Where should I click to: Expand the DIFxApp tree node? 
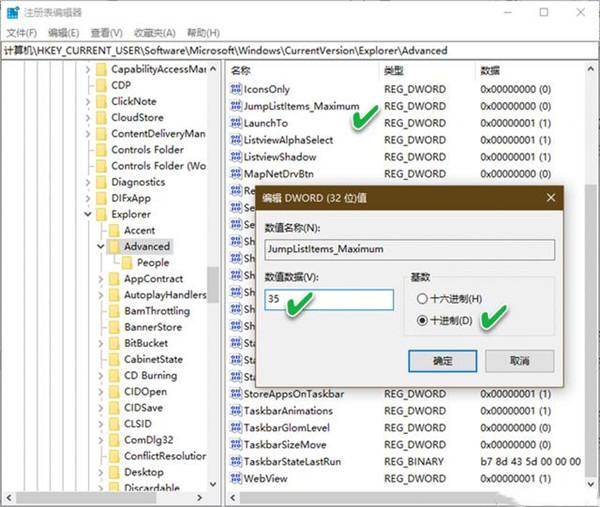88,198
